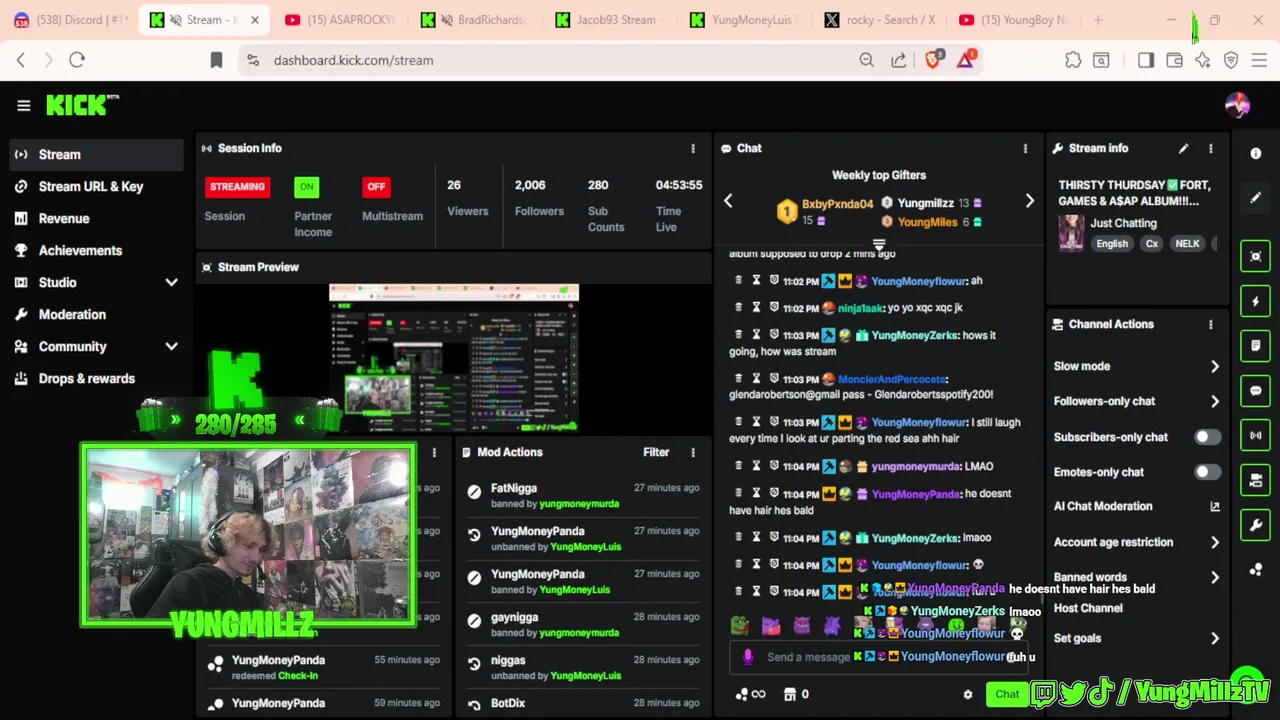
Task: Toggle stream preview icon in right sidebar
Action: [1256, 256]
